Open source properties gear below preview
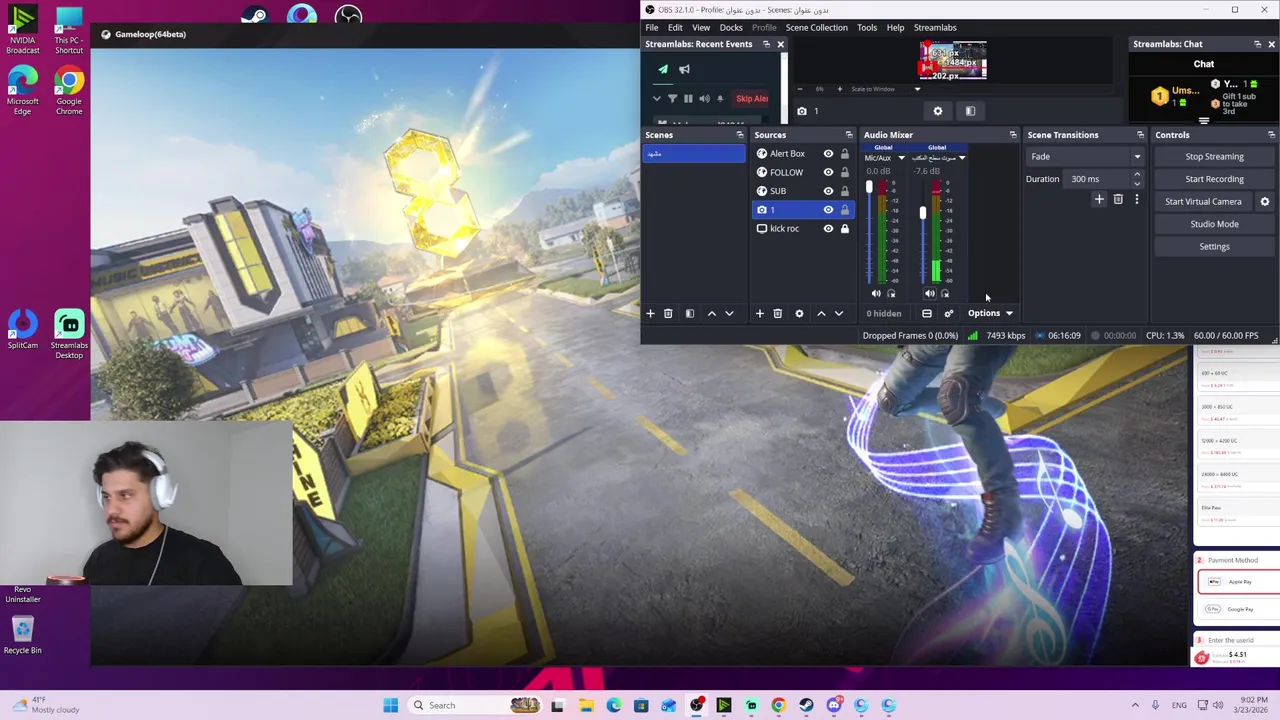1280x720 pixels. pyautogui.click(x=937, y=111)
